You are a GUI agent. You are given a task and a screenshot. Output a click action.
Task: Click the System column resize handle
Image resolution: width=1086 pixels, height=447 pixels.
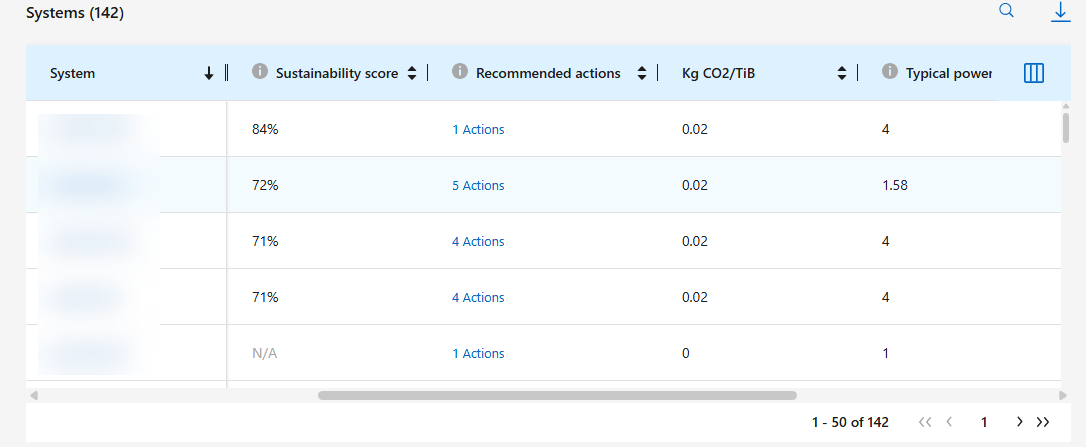227,73
